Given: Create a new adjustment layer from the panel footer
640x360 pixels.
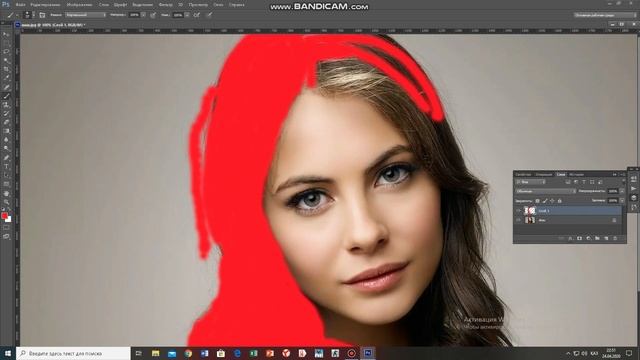Looking at the screenshot, I should coord(589,238).
